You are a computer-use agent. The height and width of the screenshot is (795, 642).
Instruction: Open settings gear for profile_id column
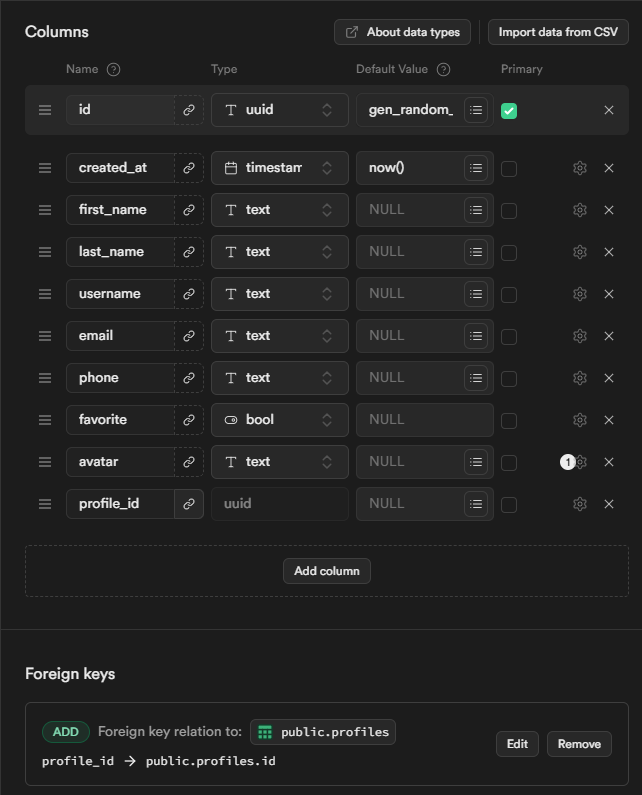(x=580, y=504)
